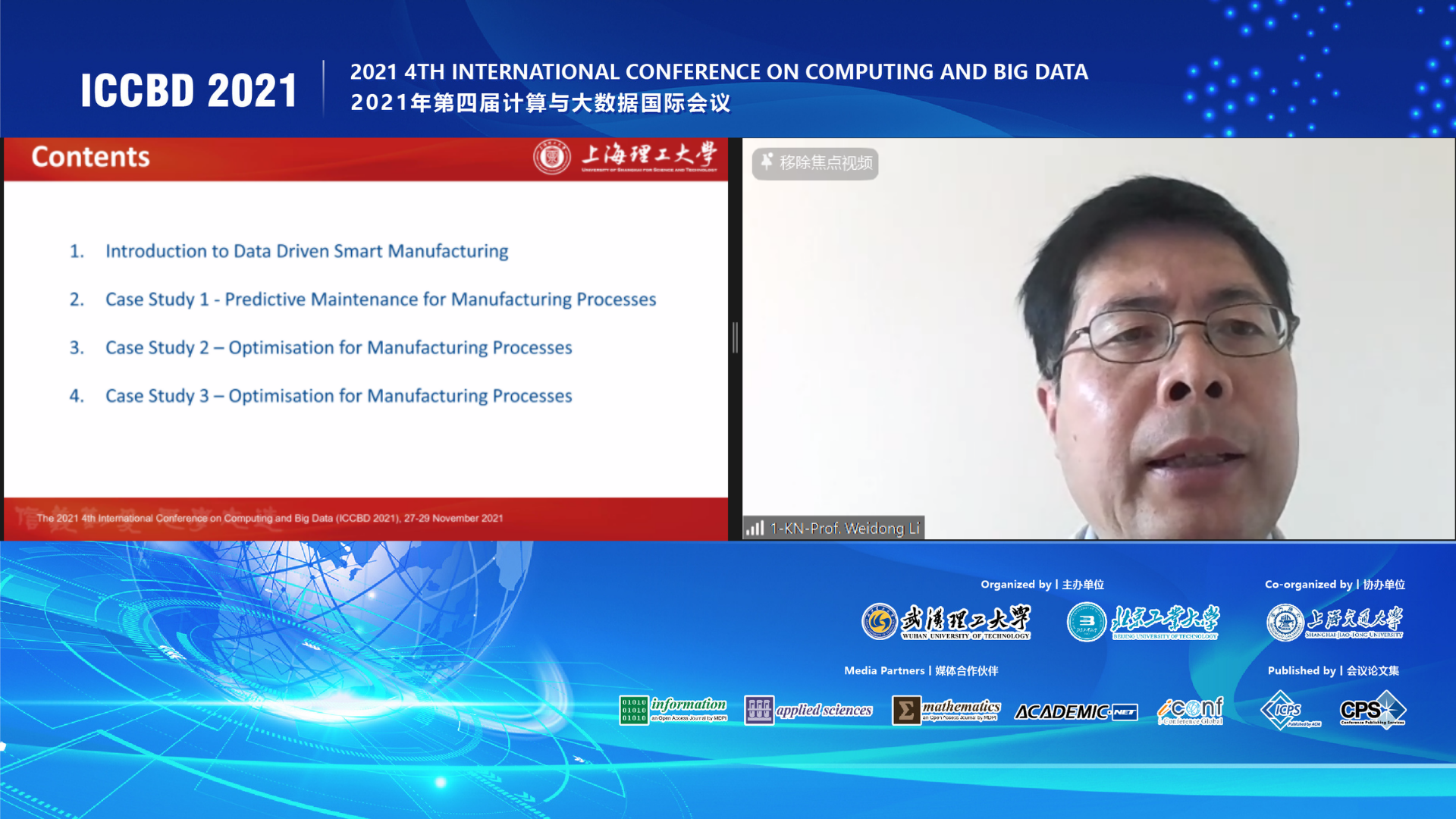Click the divider handle between slide and video
The image size is (1456, 819).
[735, 337]
